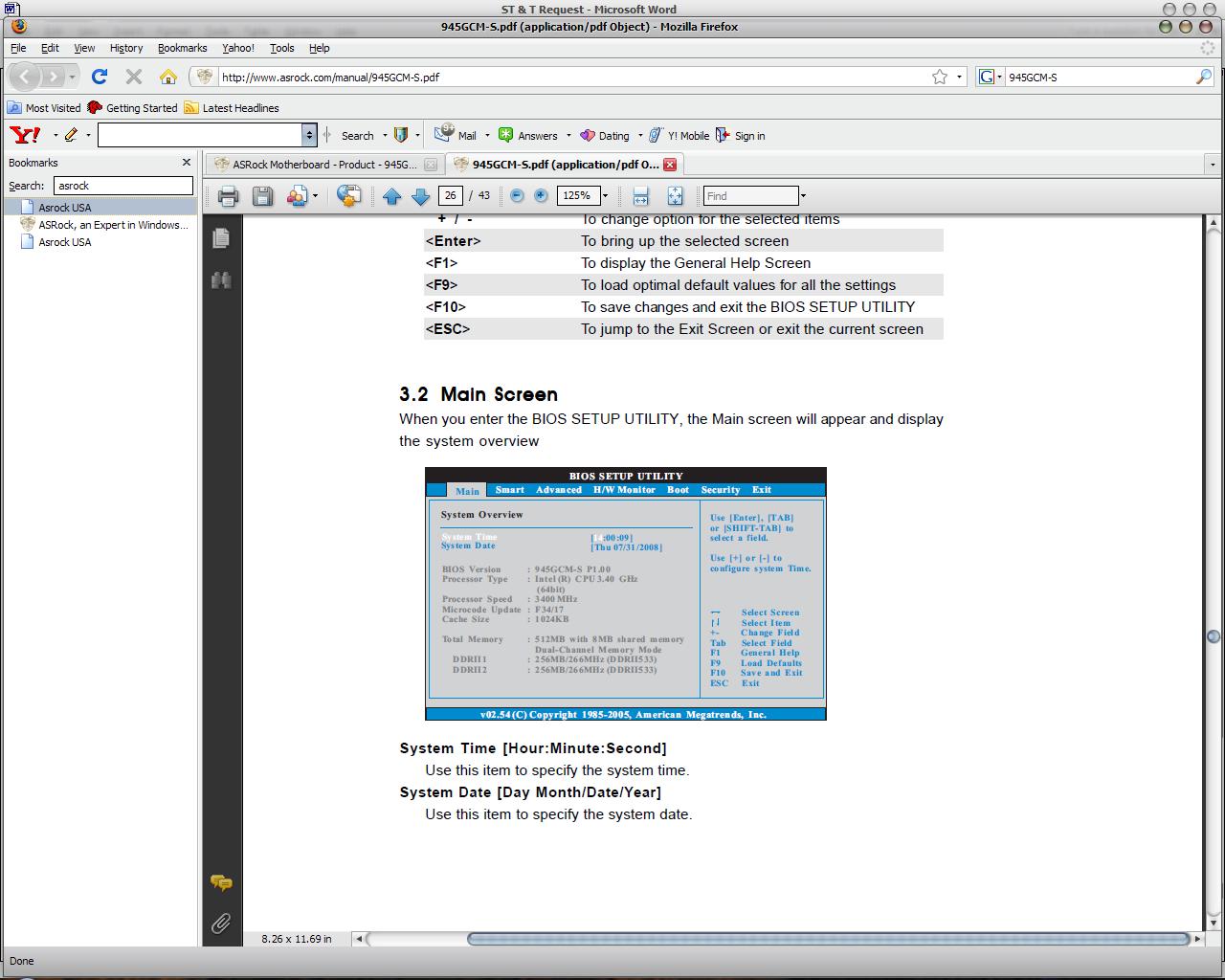Open the navigation history dropdown arrow
The image size is (1225, 980).
coord(72,77)
